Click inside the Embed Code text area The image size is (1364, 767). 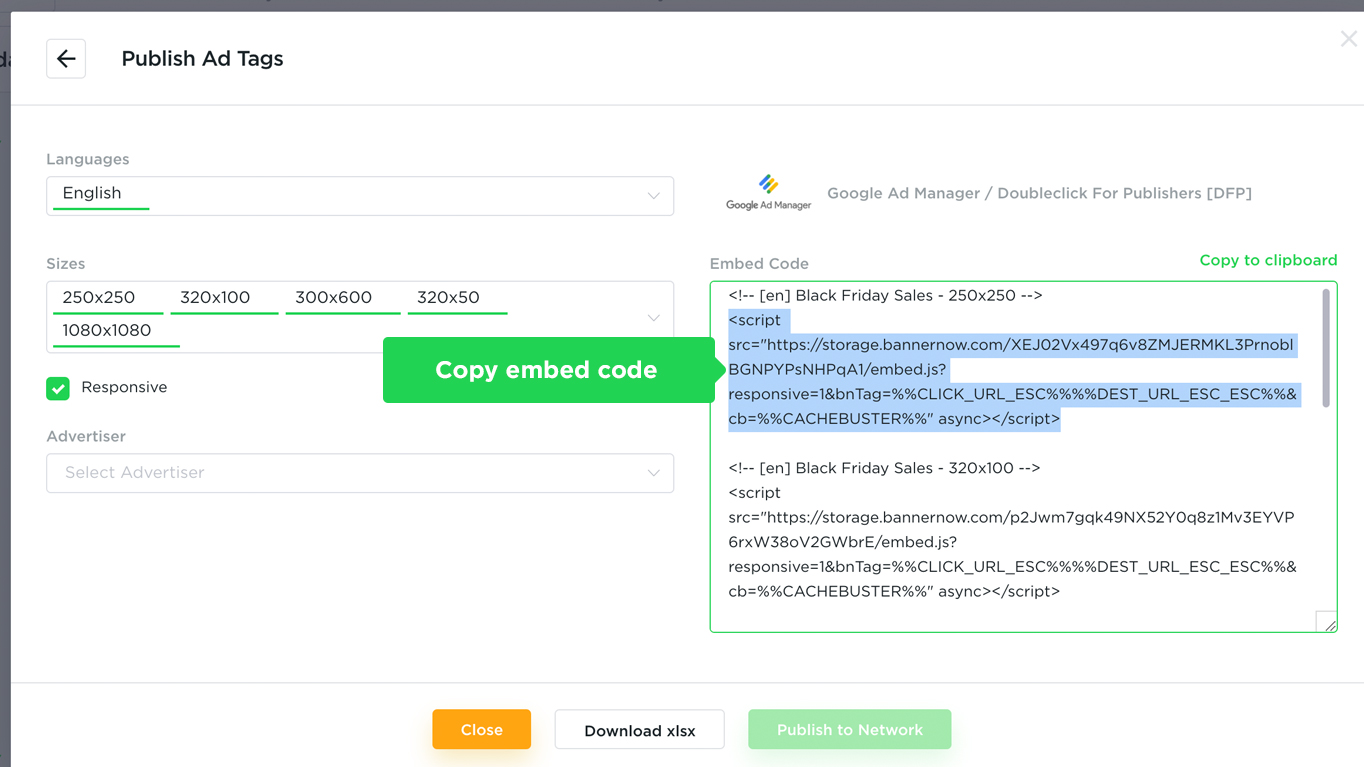pos(1023,457)
